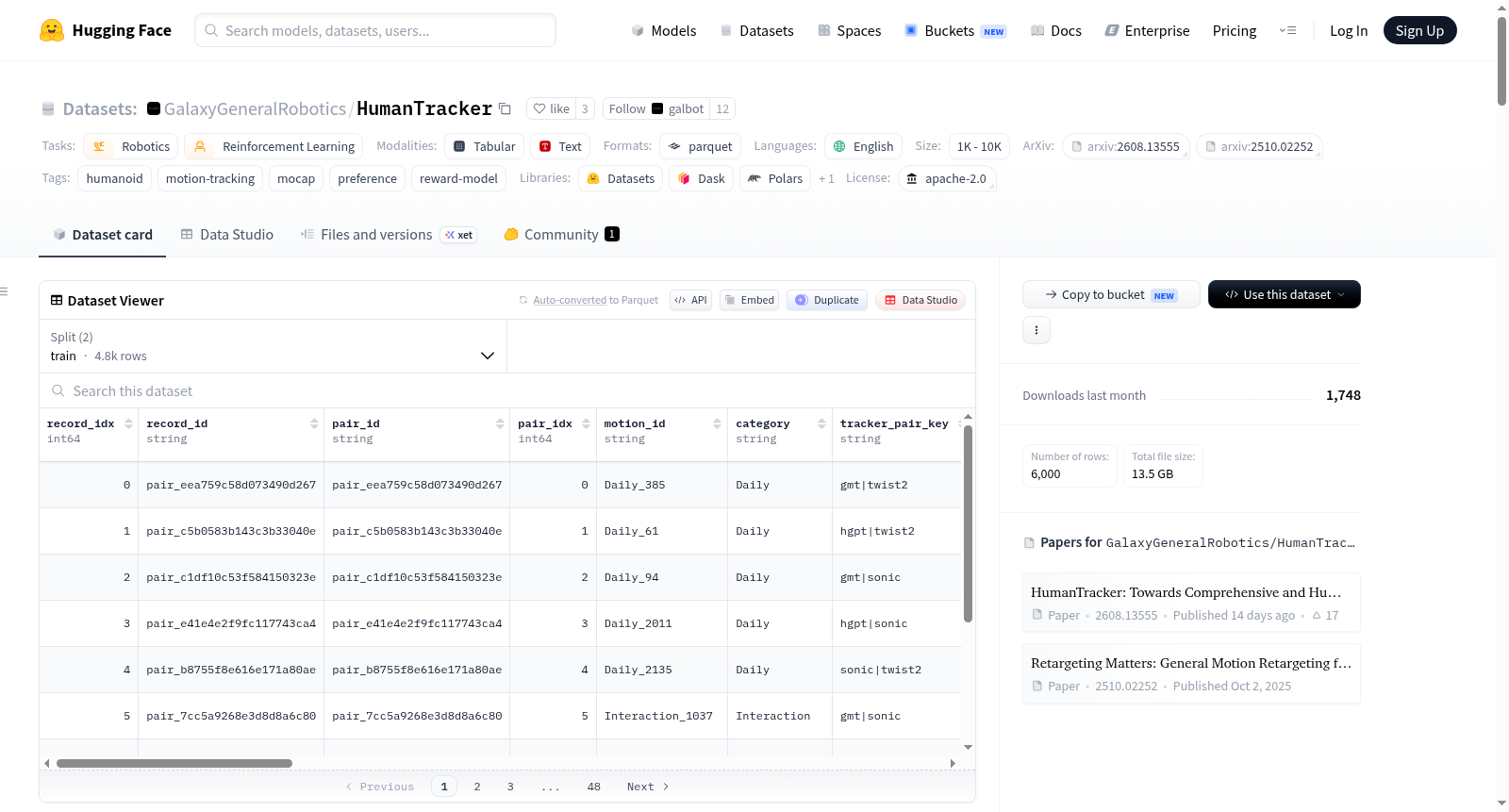Screen dimensions: 1509x812
Task: Sort by pair_idx column arrows
Action: tap(586, 423)
